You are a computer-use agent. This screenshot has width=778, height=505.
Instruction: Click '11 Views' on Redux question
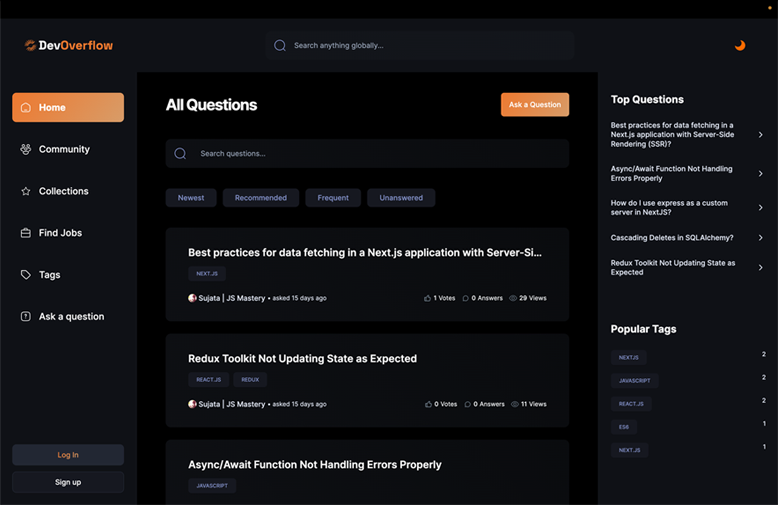coord(534,404)
